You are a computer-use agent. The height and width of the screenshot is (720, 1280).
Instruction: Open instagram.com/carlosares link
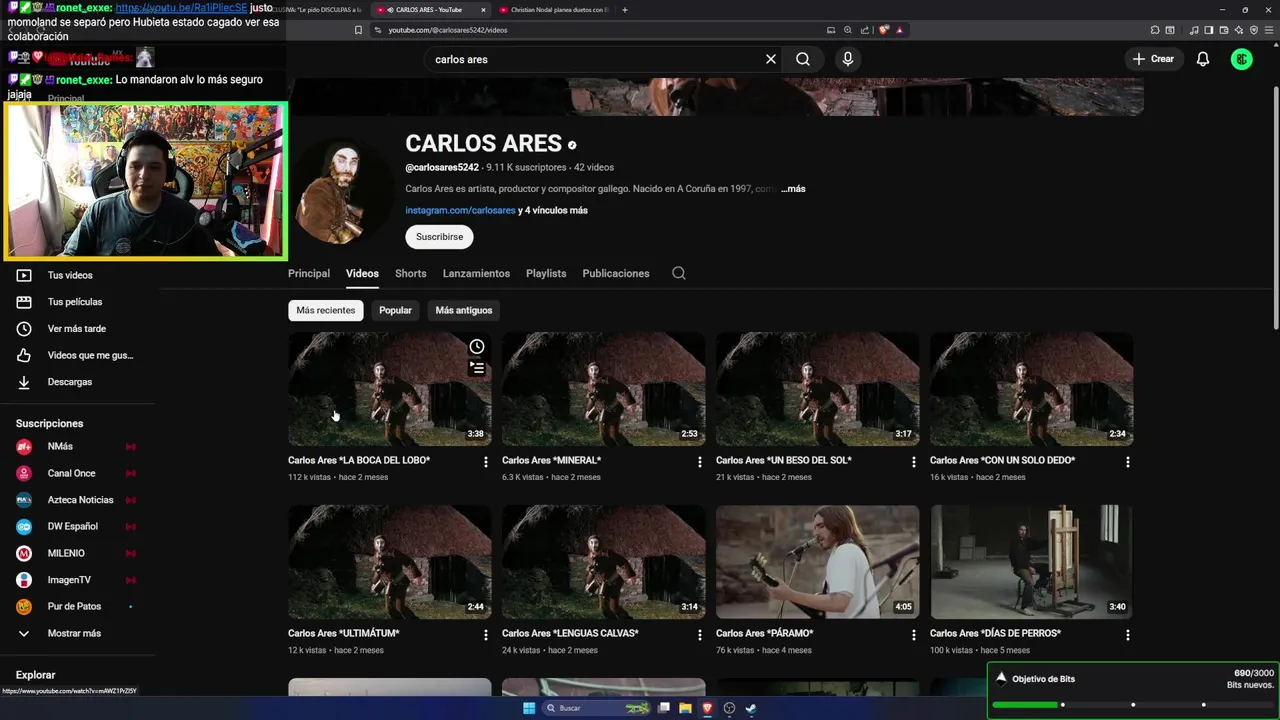coord(460,211)
